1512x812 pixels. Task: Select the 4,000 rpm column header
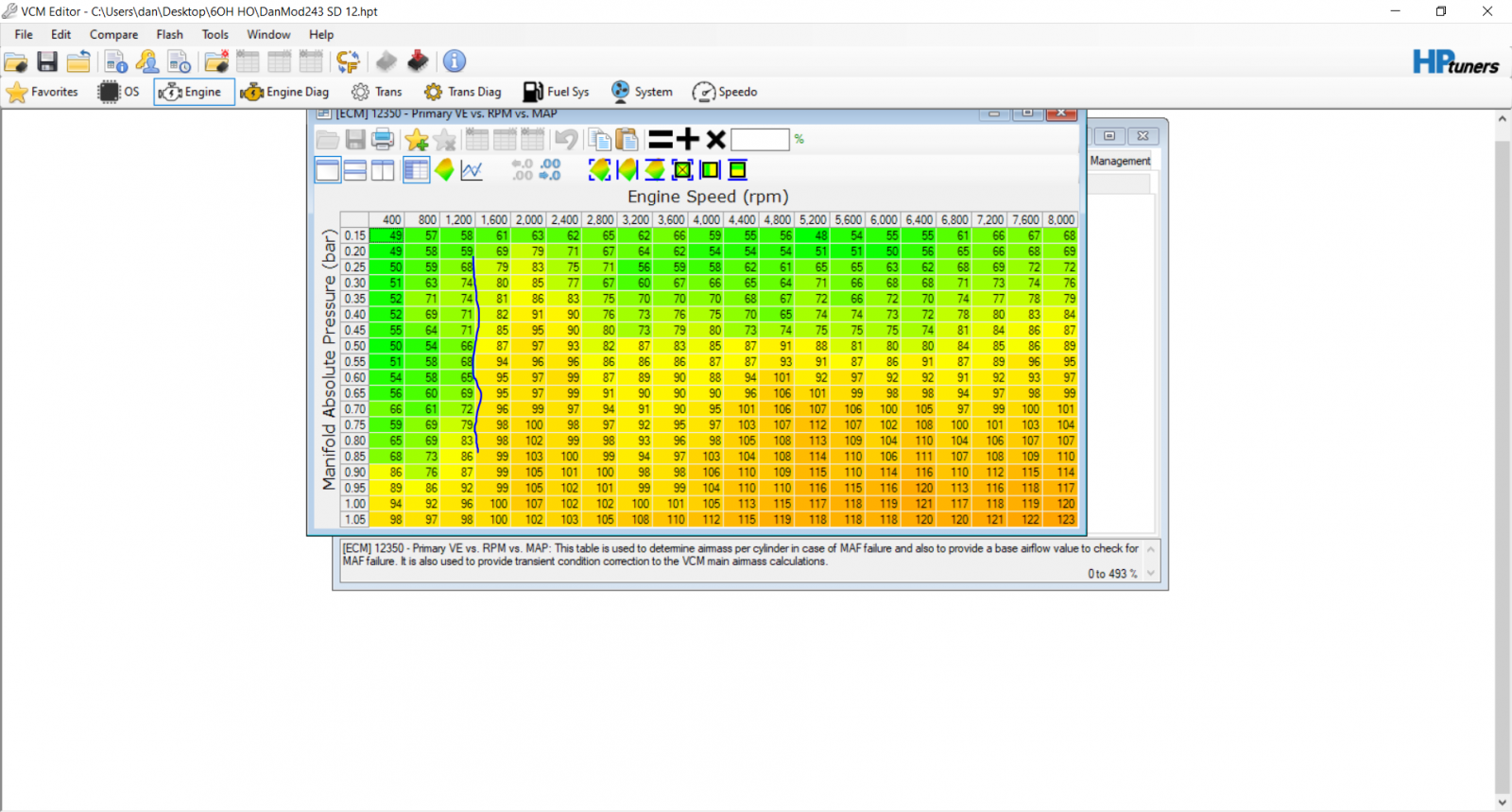(x=706, y=219)
